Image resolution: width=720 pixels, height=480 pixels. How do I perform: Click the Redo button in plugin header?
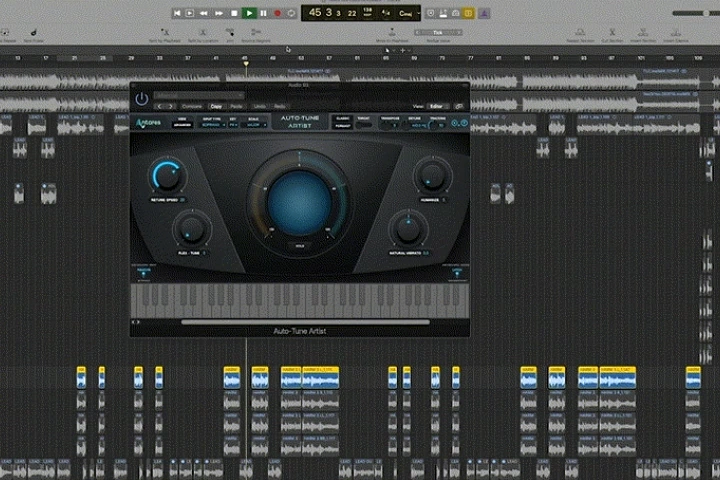click(280, 107)
